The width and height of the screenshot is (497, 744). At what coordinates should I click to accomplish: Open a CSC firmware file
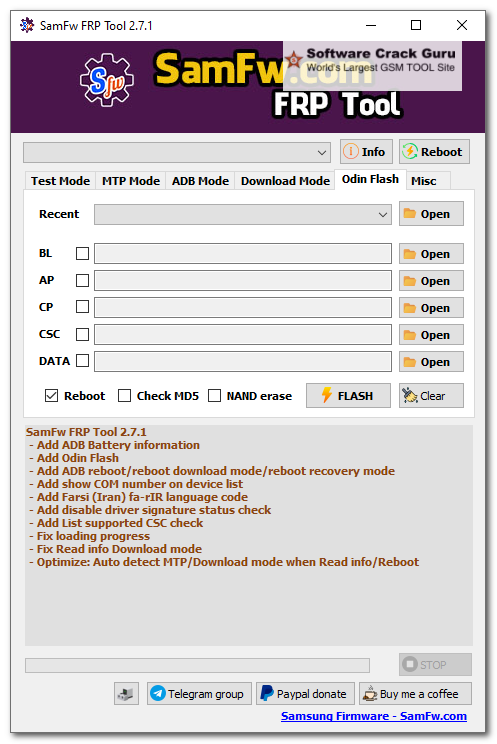coord(431,335)
